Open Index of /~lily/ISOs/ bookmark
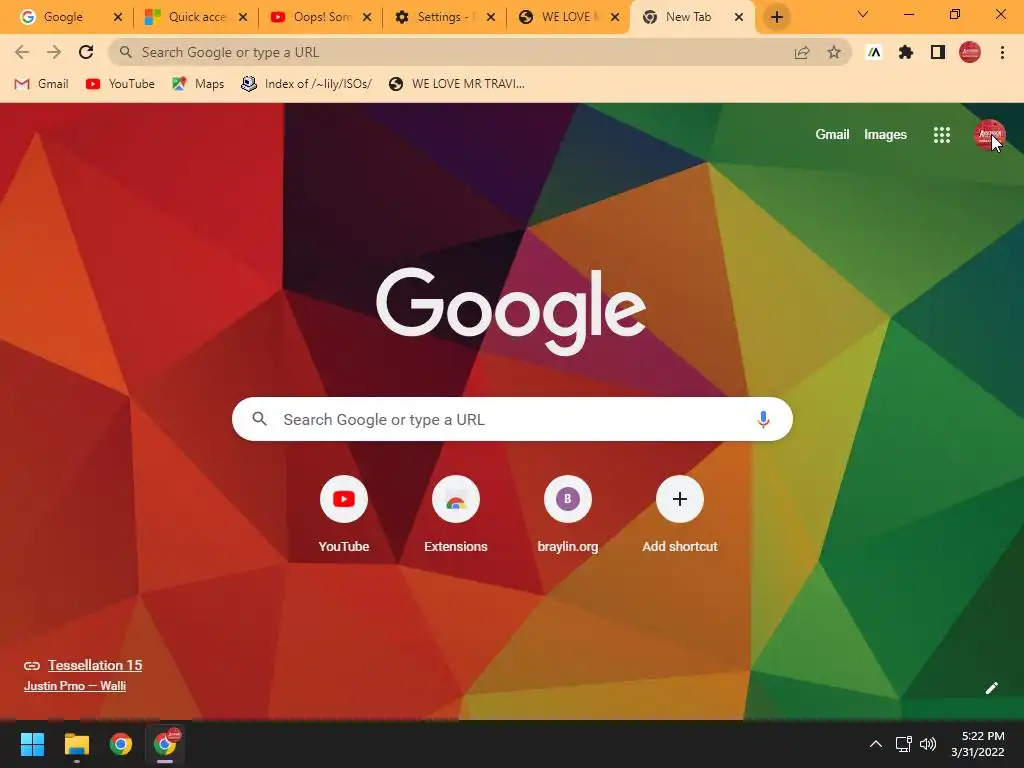 tap(306, 84)
